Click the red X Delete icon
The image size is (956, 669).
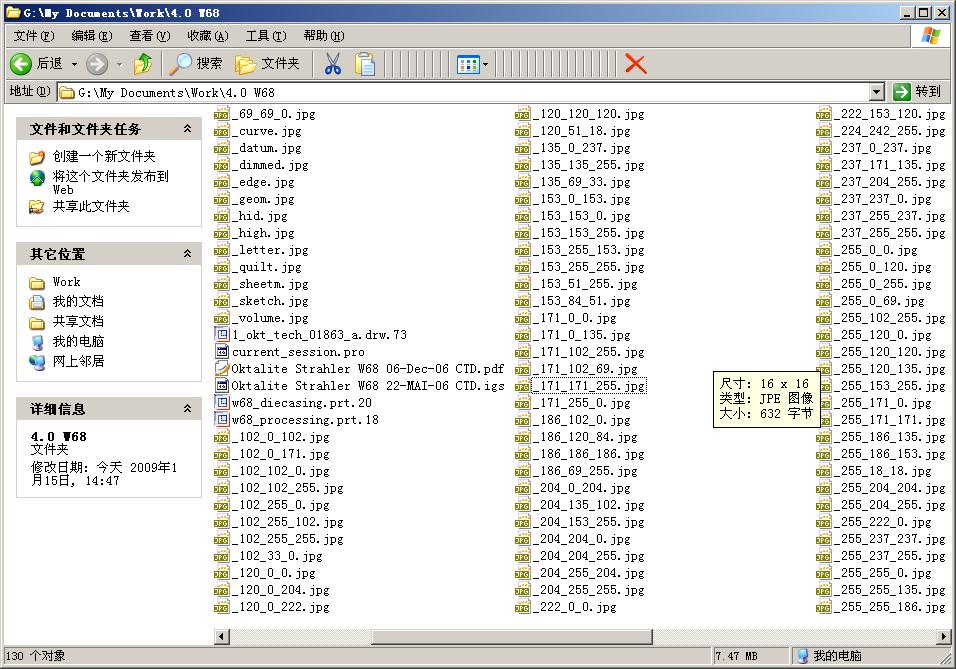635,63
